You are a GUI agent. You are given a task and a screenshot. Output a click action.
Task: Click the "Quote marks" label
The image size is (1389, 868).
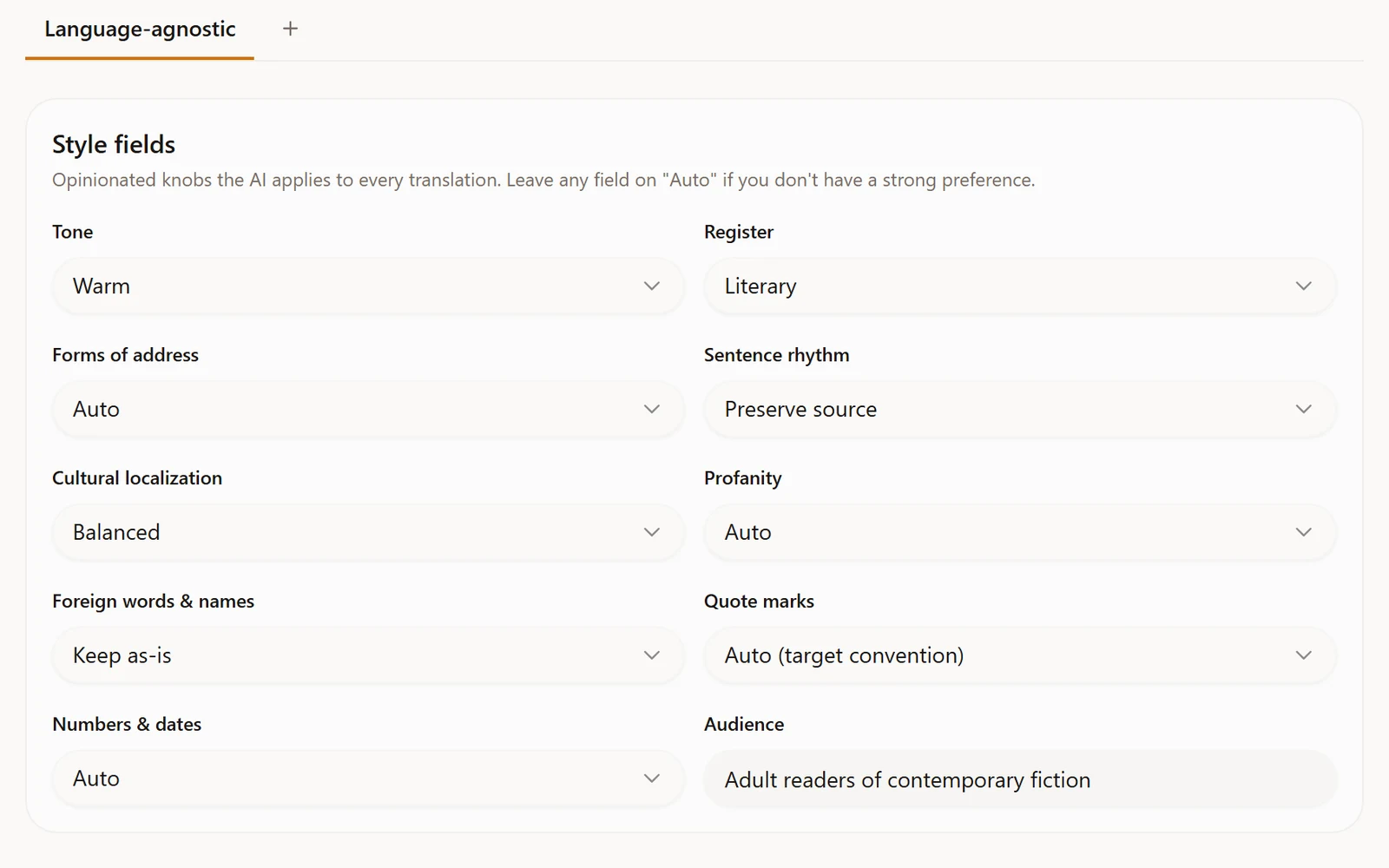coord(760,602)
